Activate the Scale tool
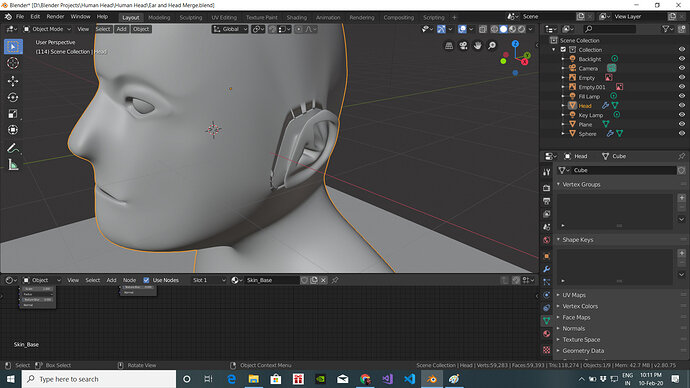 (x=13, y=114)
